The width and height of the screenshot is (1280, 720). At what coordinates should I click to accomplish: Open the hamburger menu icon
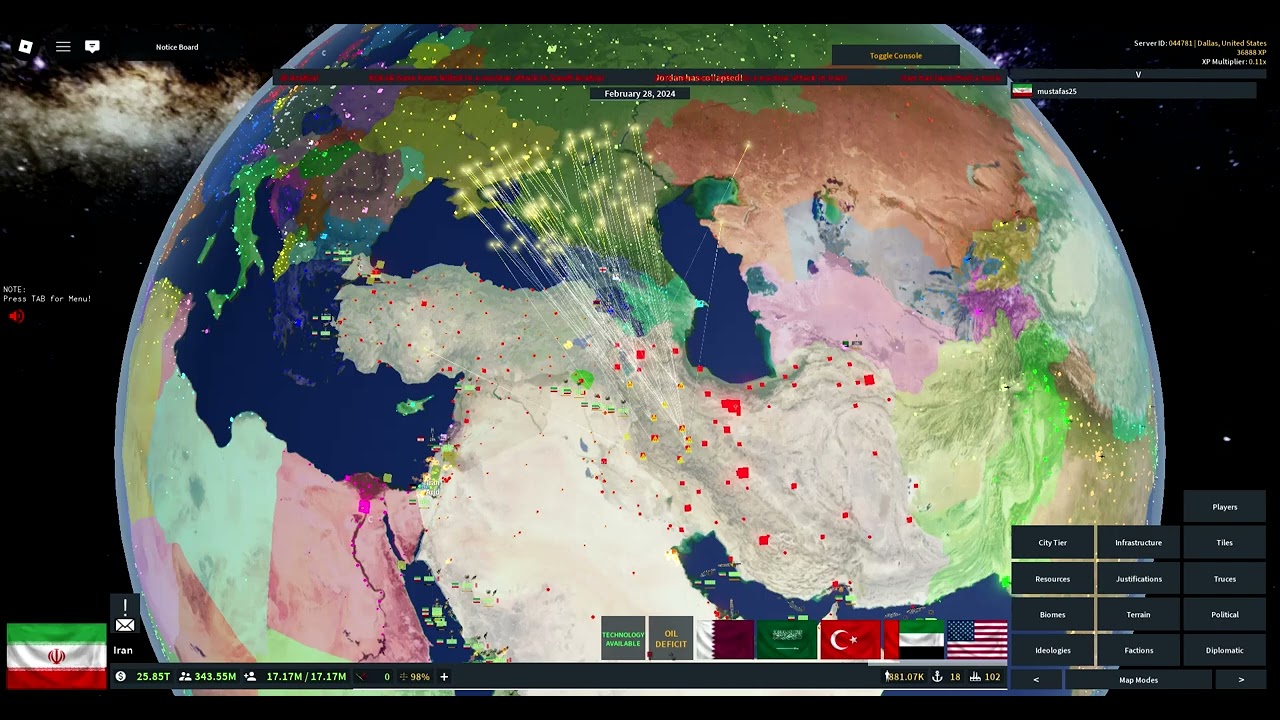tap(63, 47)
